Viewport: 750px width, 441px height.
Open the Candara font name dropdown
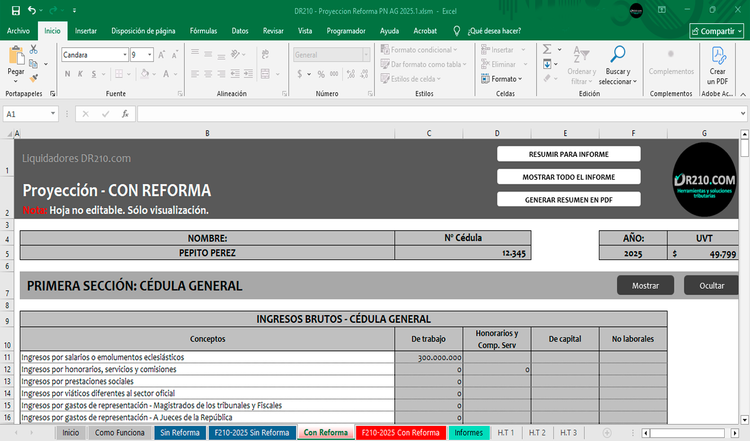(123, 55)
